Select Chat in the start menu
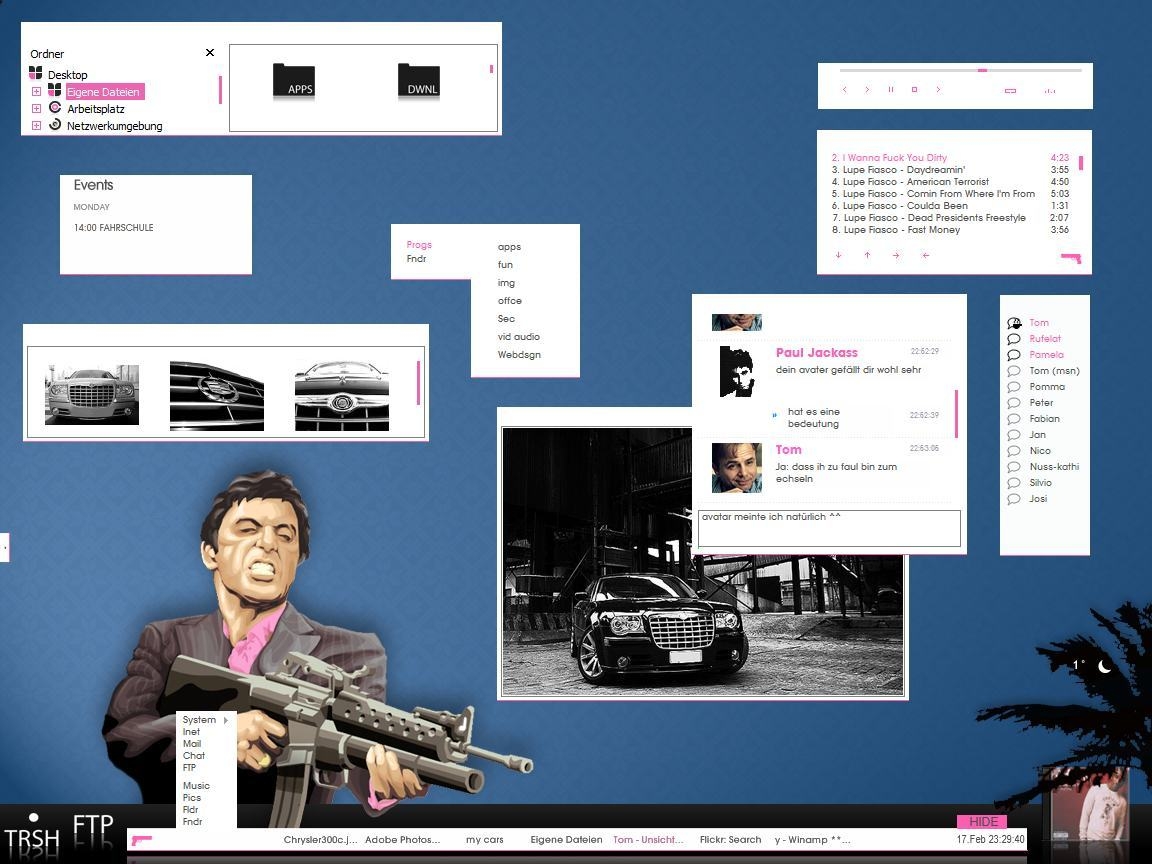The image size is (1152, 864). point(194,755)
